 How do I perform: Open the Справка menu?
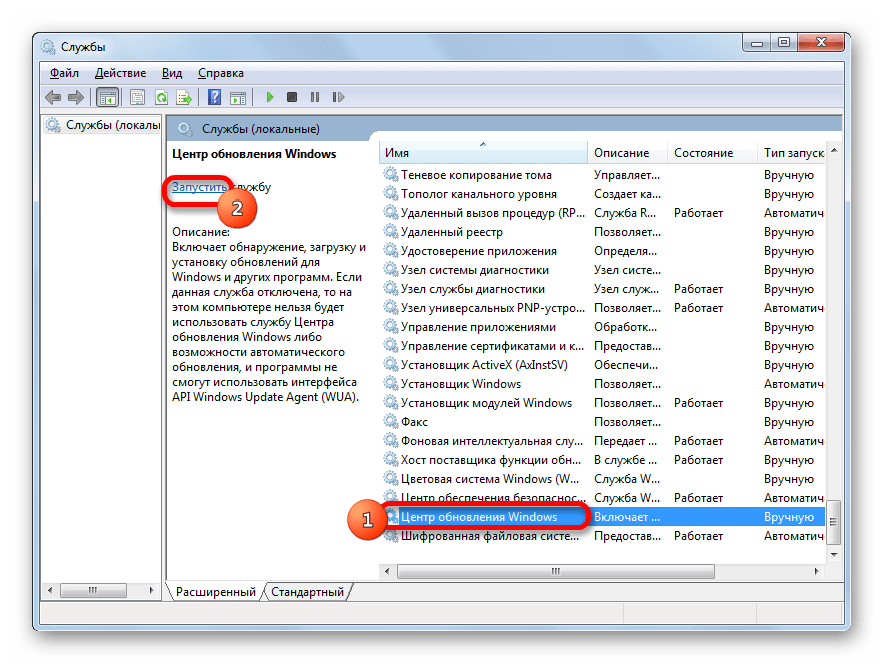point(220,73)
